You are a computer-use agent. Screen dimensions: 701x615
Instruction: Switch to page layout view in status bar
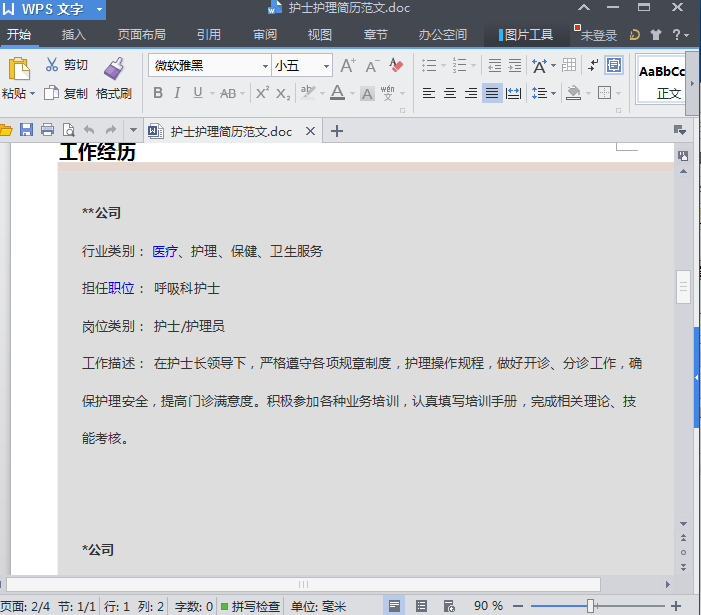click(394, 606)
